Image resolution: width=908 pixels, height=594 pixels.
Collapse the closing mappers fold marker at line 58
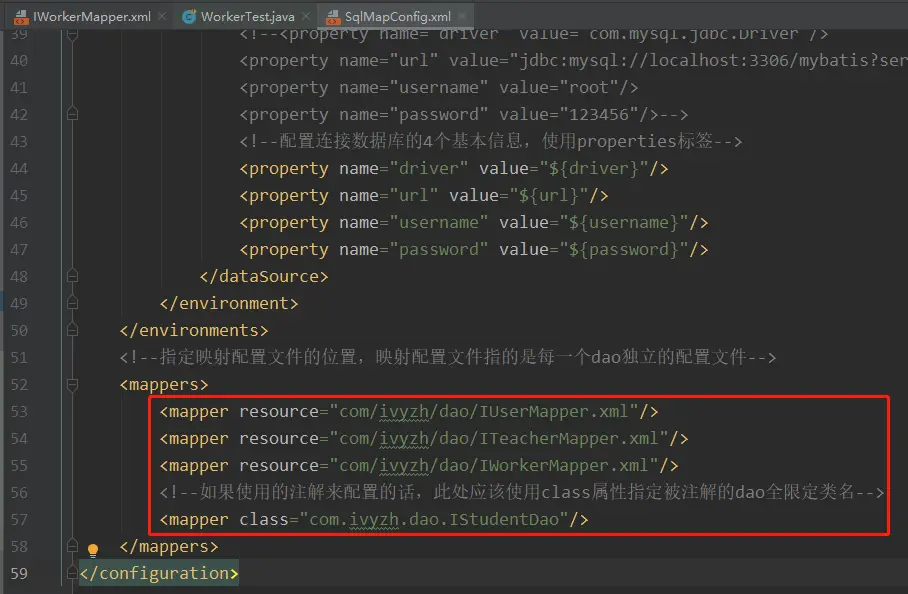pos(72,545)
